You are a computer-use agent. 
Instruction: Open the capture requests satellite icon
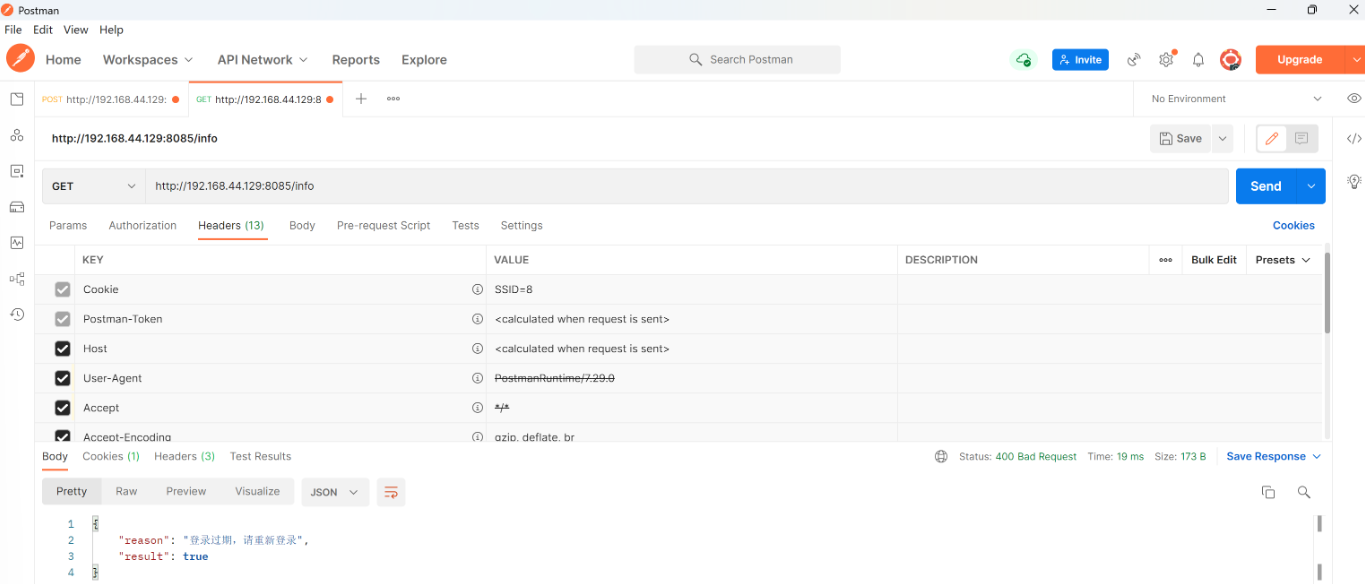(x=1134, y=60)
